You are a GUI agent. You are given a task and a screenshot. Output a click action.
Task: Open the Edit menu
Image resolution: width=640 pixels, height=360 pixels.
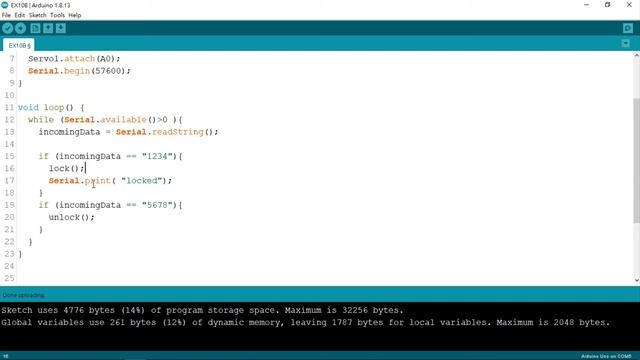(x=20, y=15)
